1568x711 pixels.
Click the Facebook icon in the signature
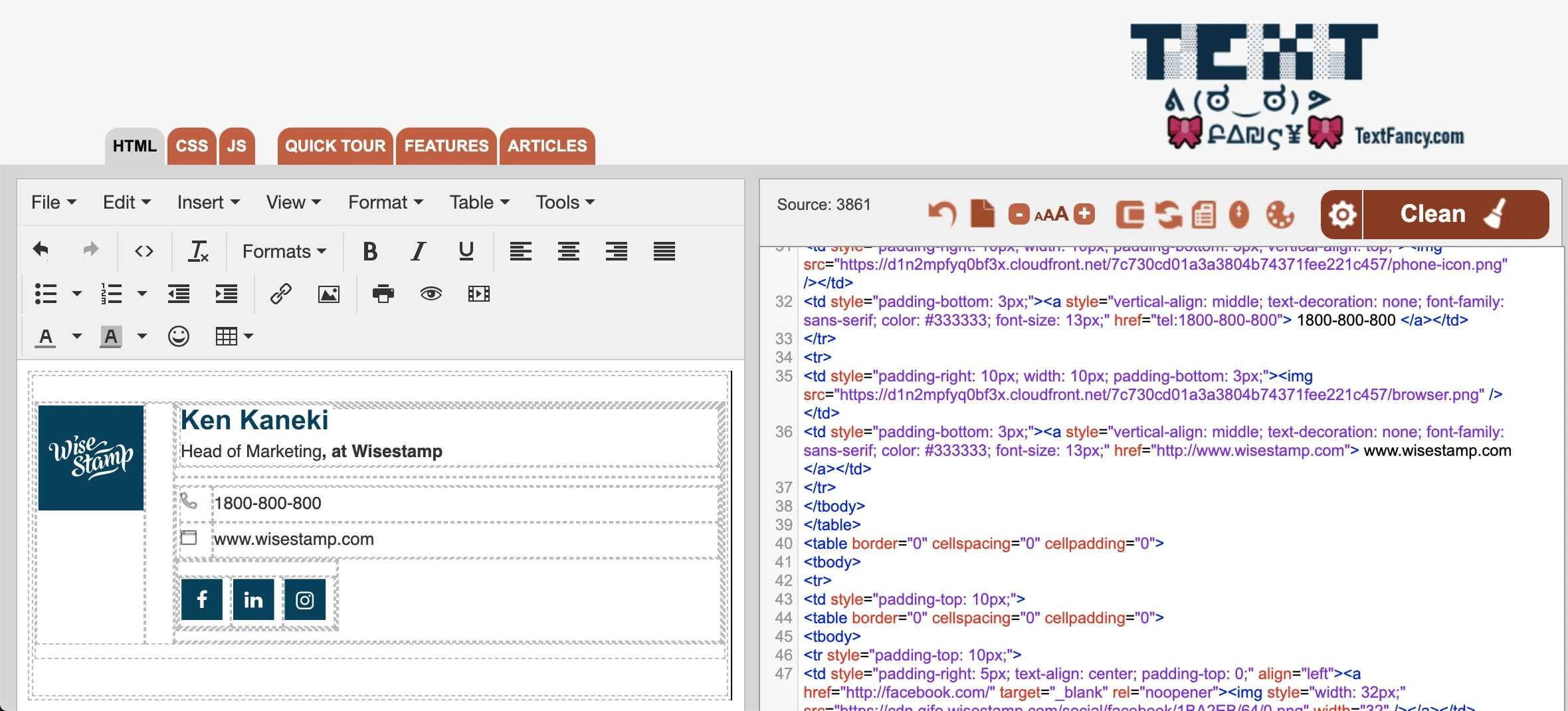pyautogui.click(x=201, y=599)
